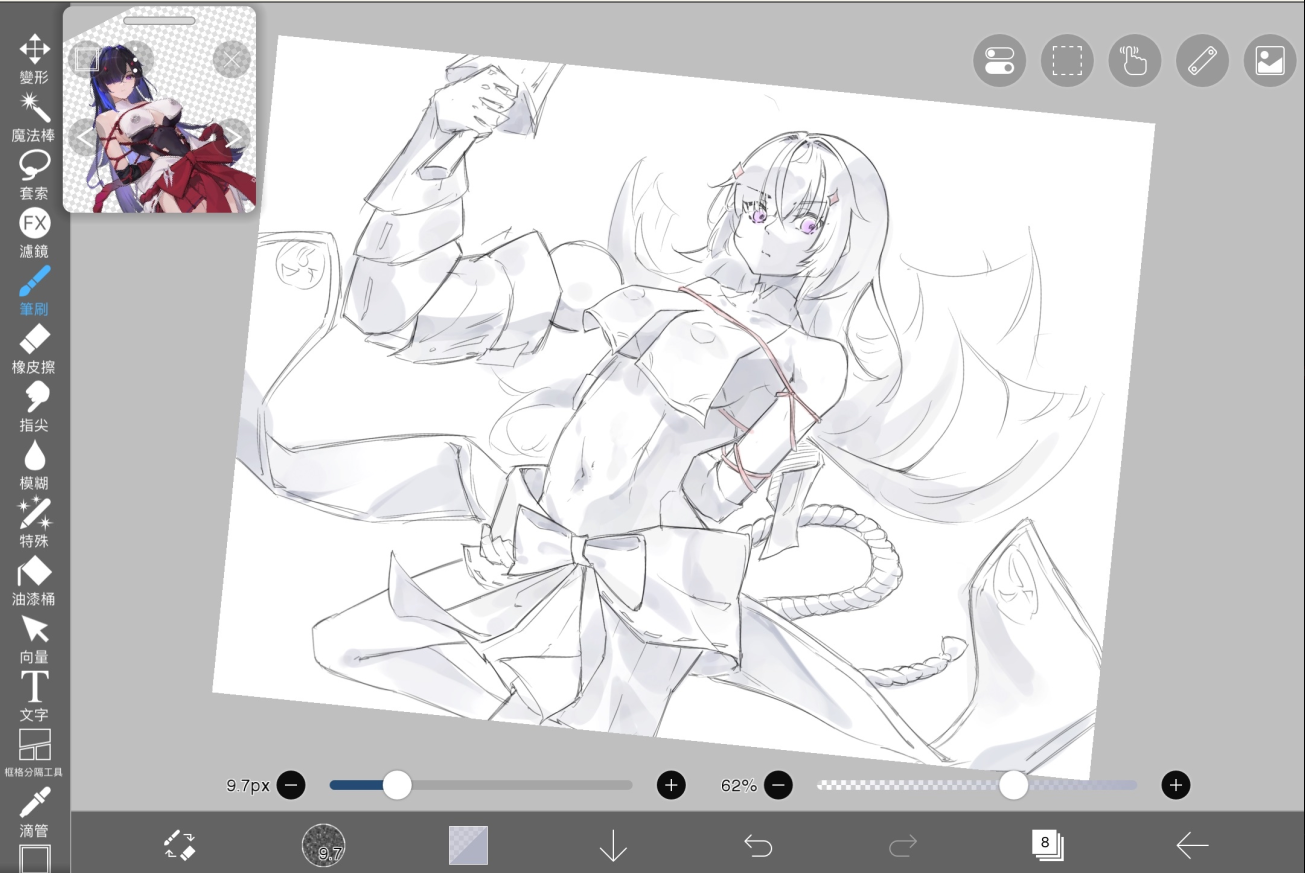Open the brush preview showing 9.7

[x=323, y=845]
